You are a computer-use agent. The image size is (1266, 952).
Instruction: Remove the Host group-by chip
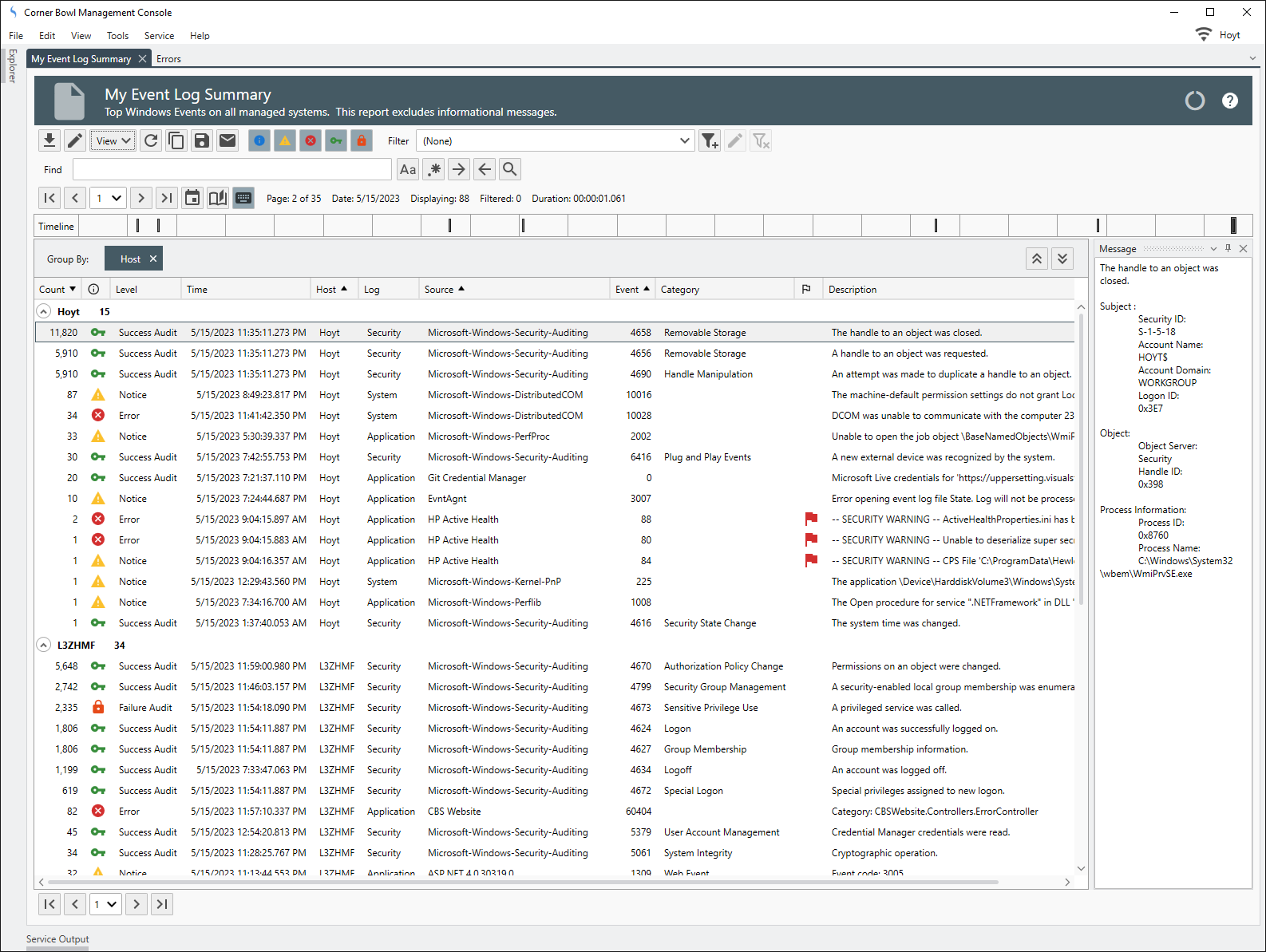153,259
